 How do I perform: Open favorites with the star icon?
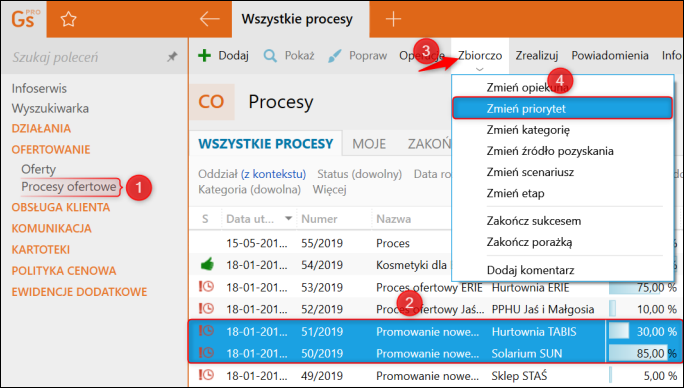tap(68, 19)
